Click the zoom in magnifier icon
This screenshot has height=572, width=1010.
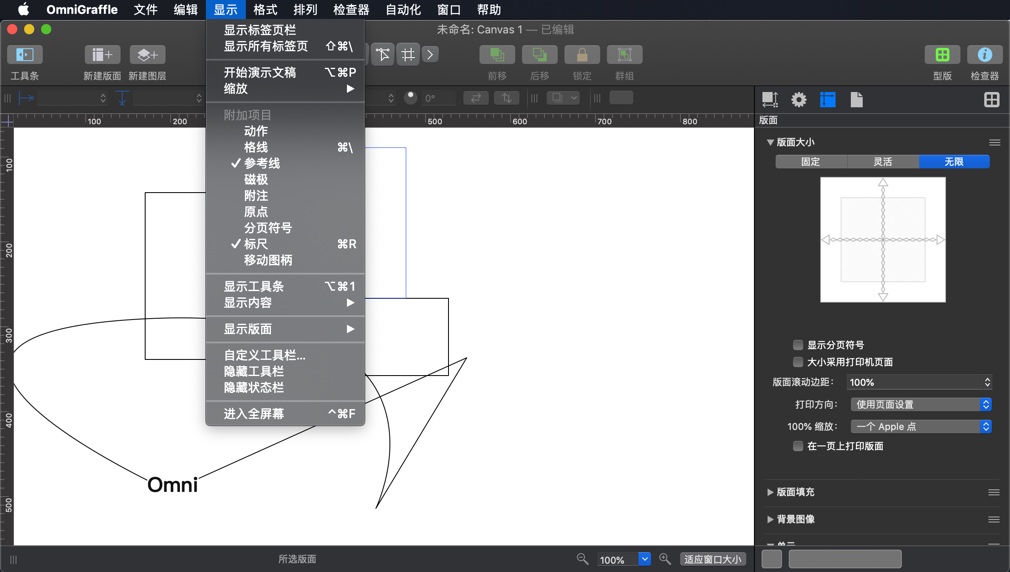[x=665, y=559]
